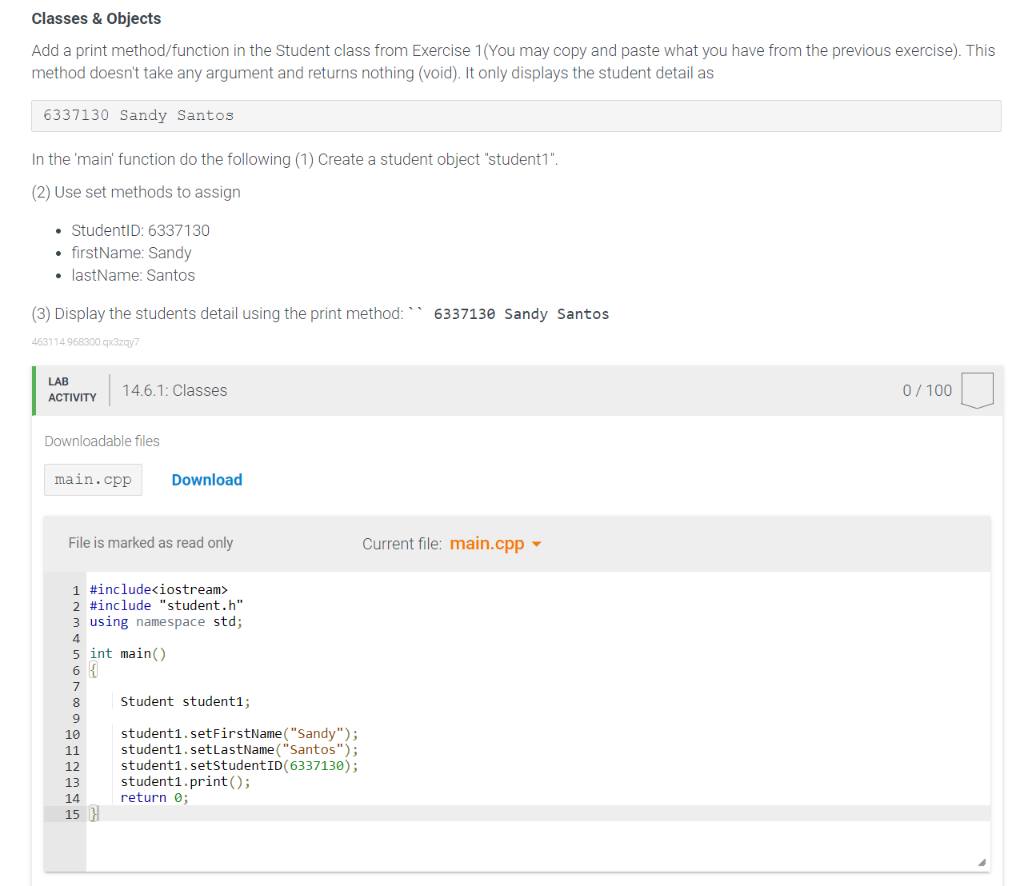This screenshot has width=1024, height=886.
Task: Click the bullet marker beside lastName: Santos
Action: point(60,275)
